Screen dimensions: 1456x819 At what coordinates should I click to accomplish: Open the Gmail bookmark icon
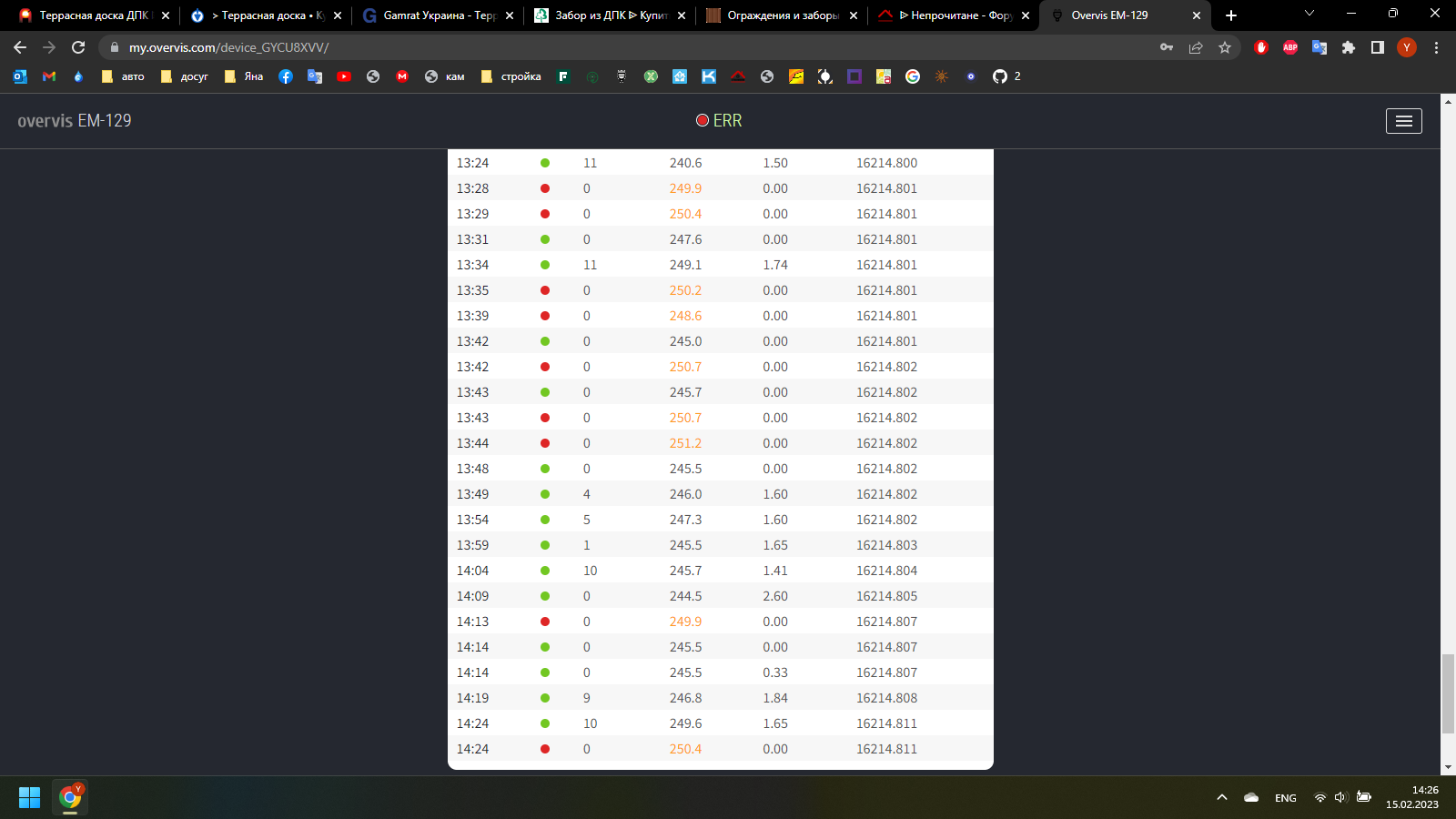[49, 76]
